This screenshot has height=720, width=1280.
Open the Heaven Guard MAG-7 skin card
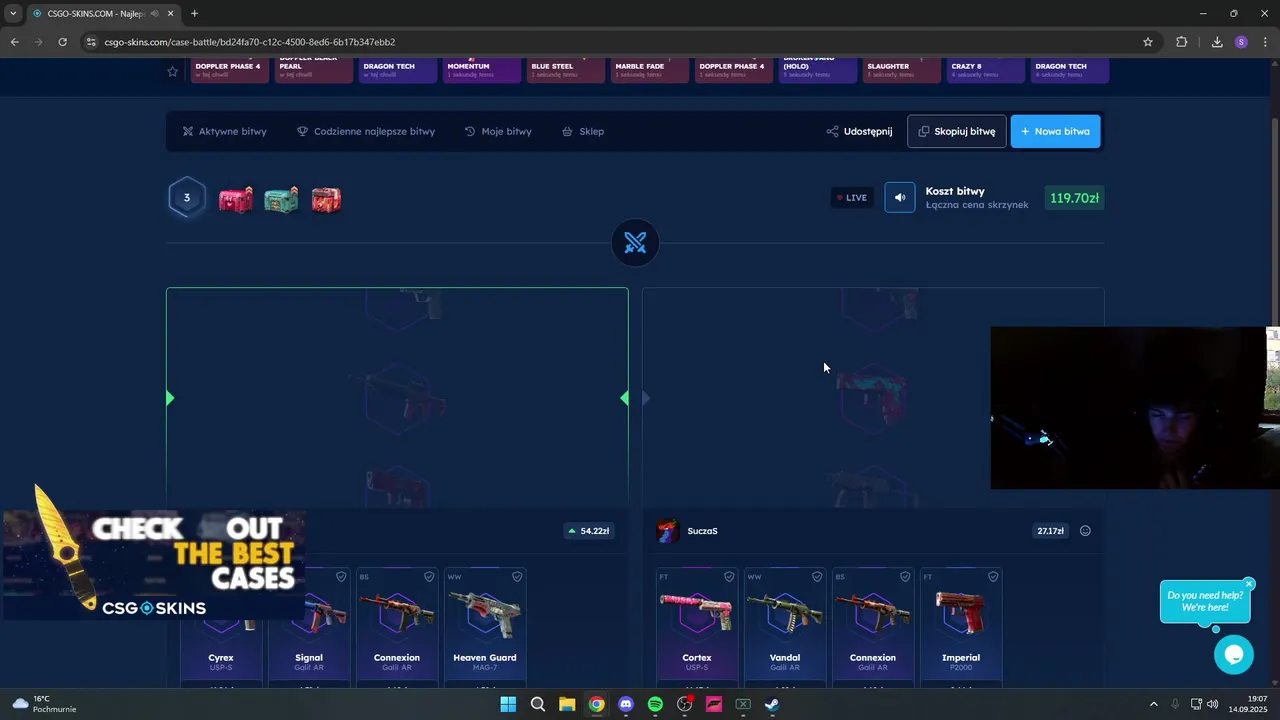click(x=485, y=627)
